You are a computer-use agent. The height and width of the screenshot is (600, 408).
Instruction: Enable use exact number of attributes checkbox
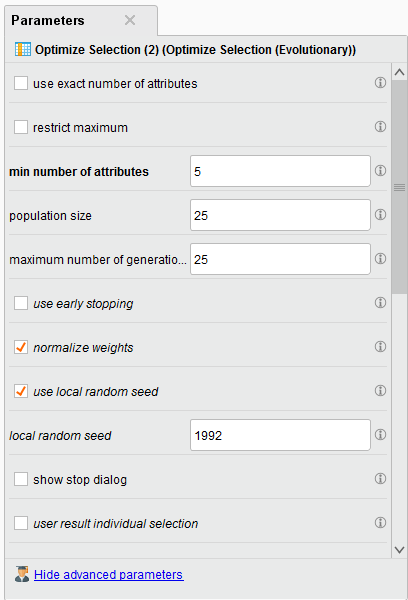click(x=21, y=83)
